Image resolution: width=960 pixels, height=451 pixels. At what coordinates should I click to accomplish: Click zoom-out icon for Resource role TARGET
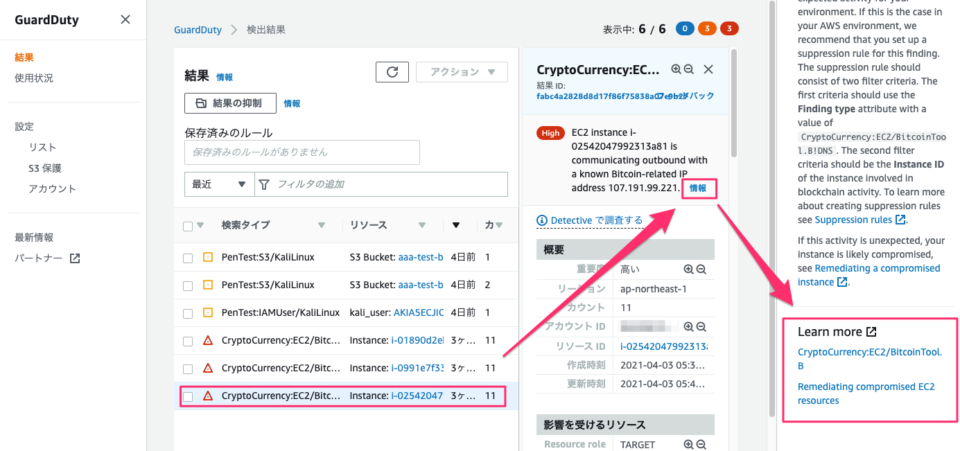pyautogui.click(x=701, y=445)
